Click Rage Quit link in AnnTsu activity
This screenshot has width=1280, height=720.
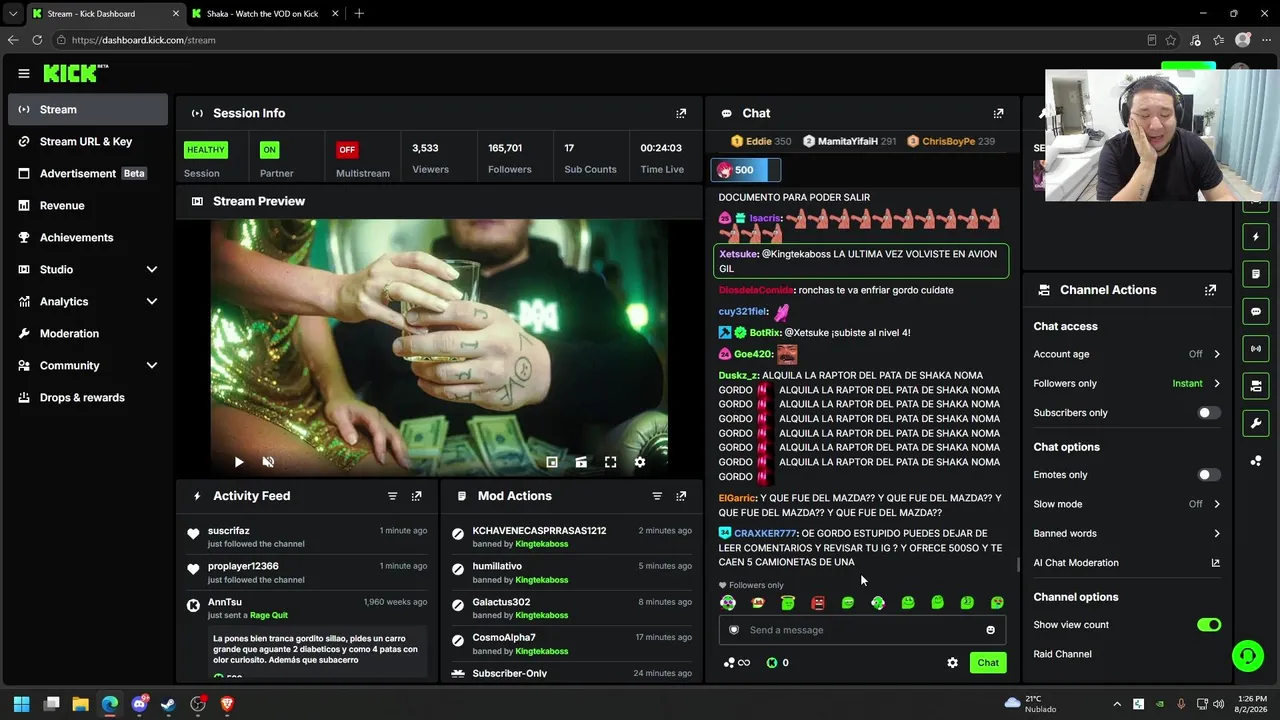[x=269, y=616]
